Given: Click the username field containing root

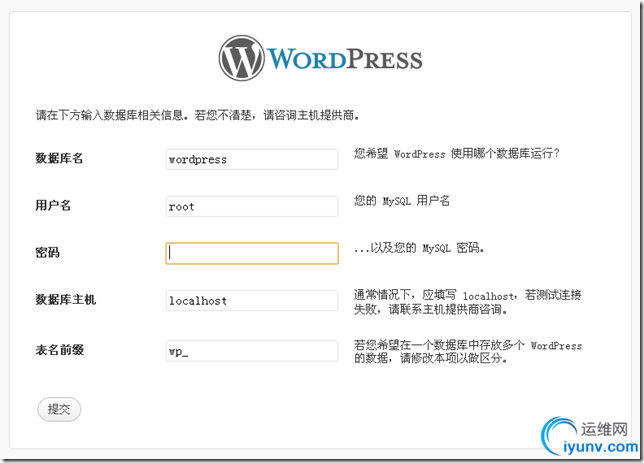Looking at the screenshot, I should pos(252,206).
